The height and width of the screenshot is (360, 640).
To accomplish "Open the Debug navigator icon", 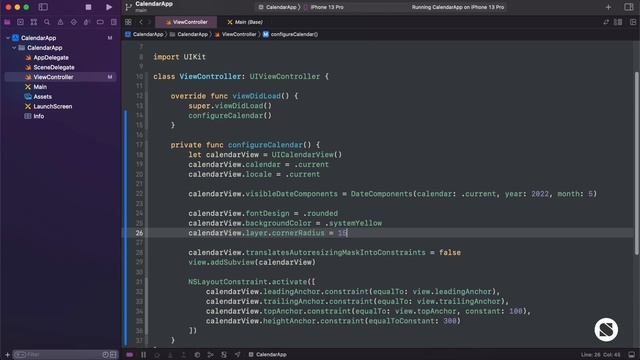I will (x=87, y=22).
